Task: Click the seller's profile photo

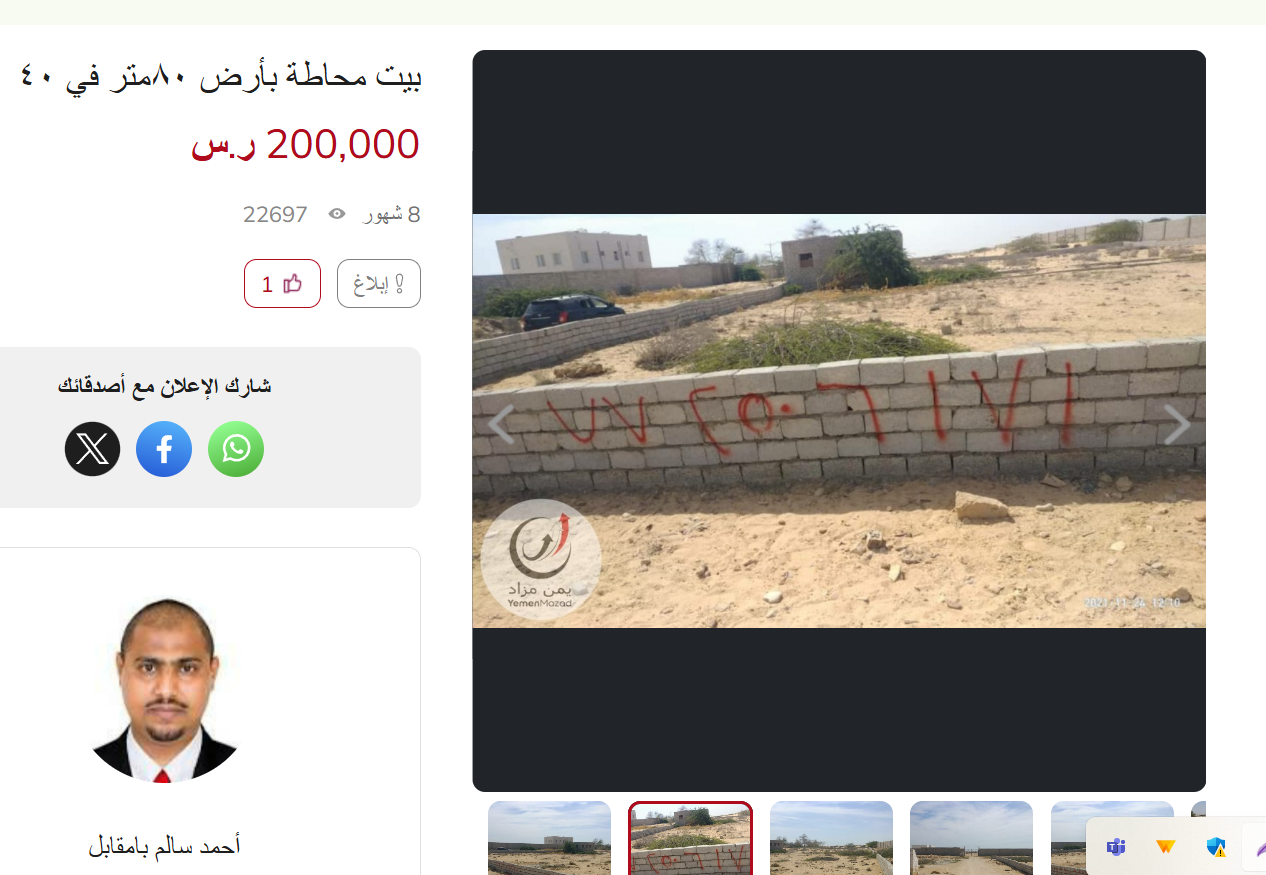Action: [x=163, y=690]
